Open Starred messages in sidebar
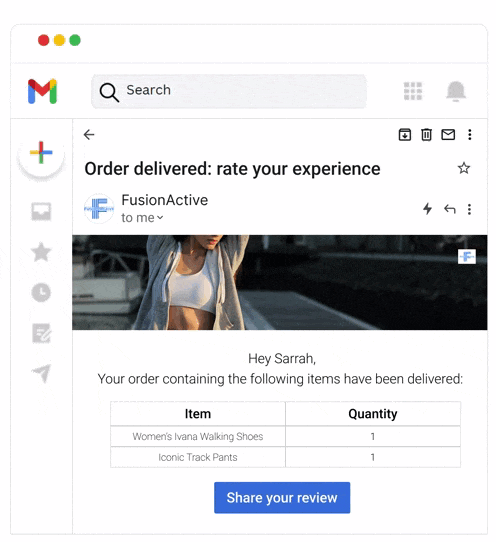The image size is (496, 542). point(41,252)
